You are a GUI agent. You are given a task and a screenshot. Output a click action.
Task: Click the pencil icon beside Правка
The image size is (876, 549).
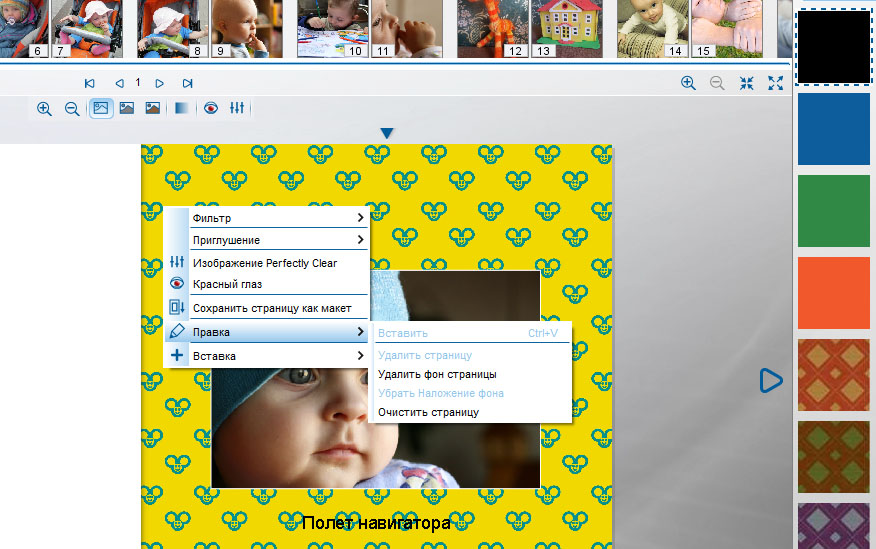[x=177, y=331]
